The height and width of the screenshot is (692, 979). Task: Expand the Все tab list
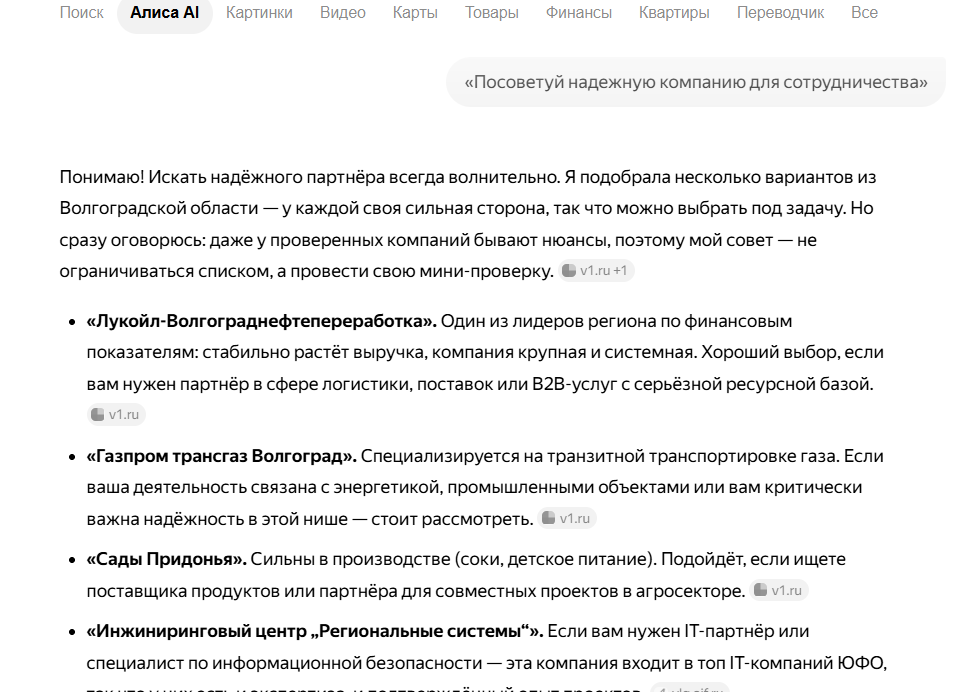[865, 12]
